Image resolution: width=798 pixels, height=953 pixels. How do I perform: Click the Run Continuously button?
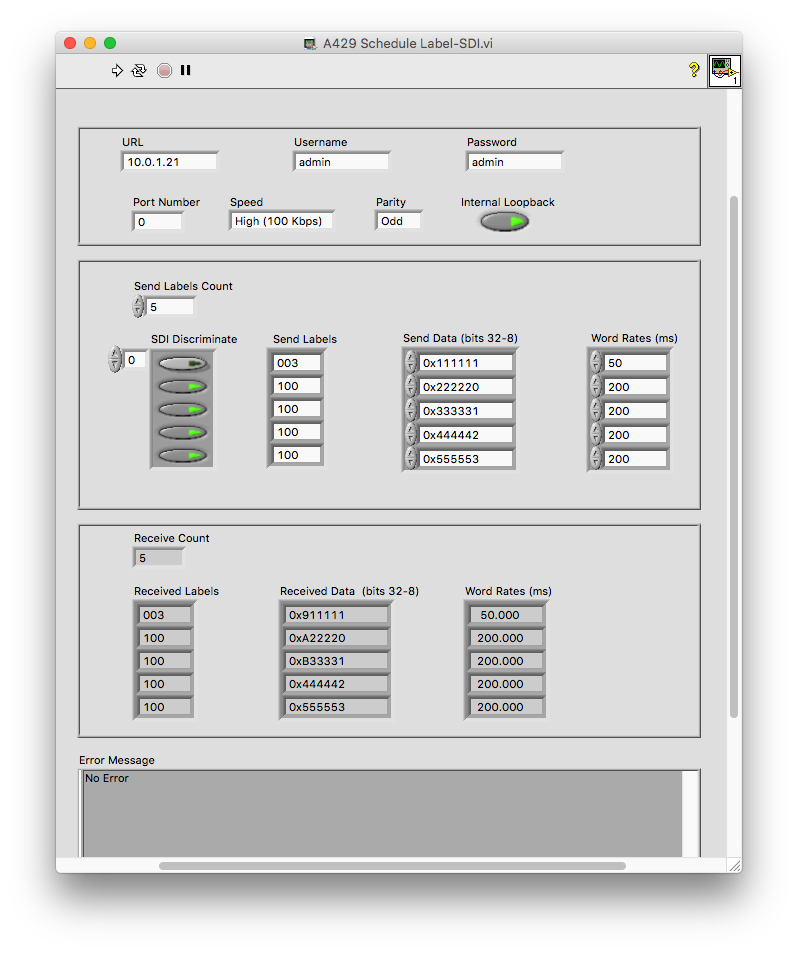pyautogui.click(x=139, y=71)
